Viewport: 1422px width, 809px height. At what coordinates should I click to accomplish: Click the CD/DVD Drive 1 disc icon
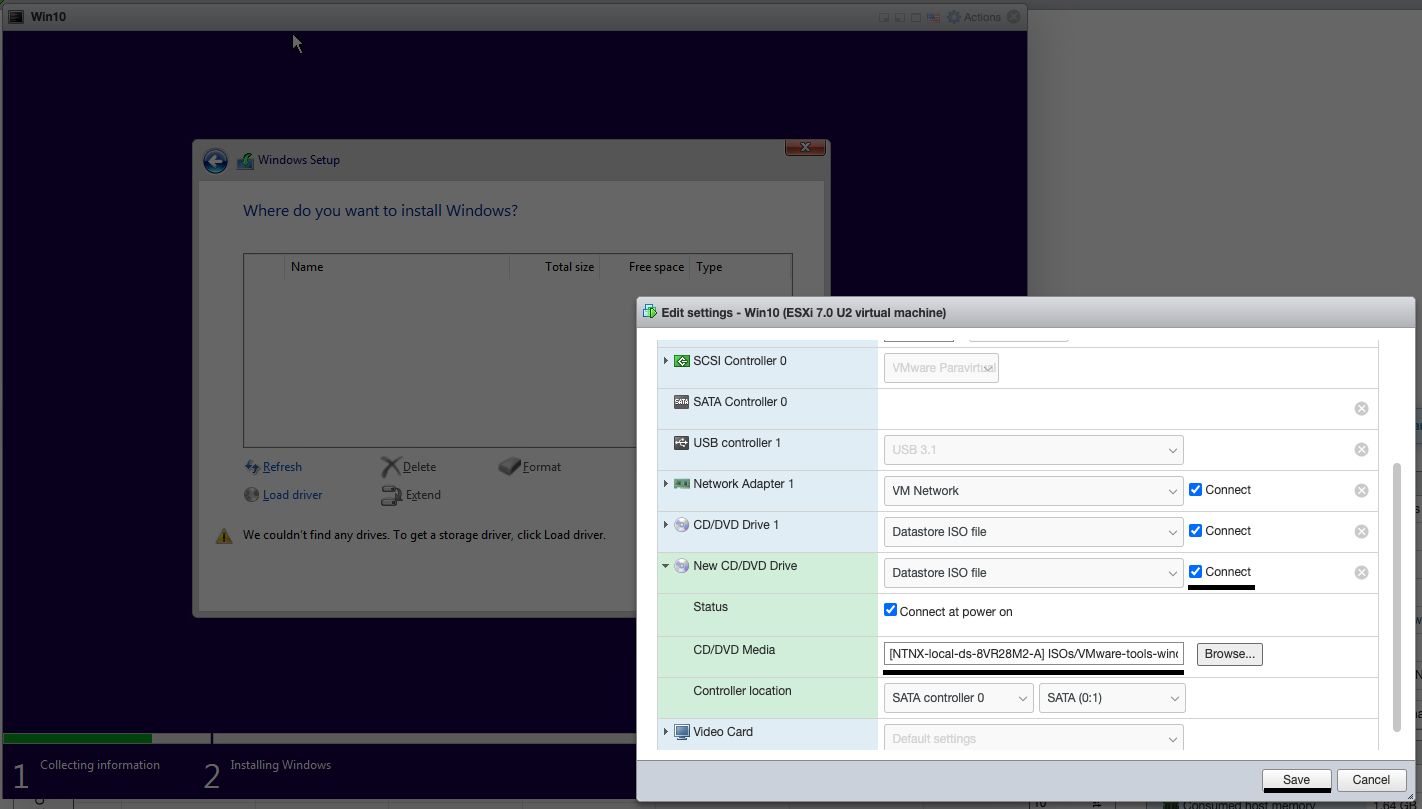(682, 525)
